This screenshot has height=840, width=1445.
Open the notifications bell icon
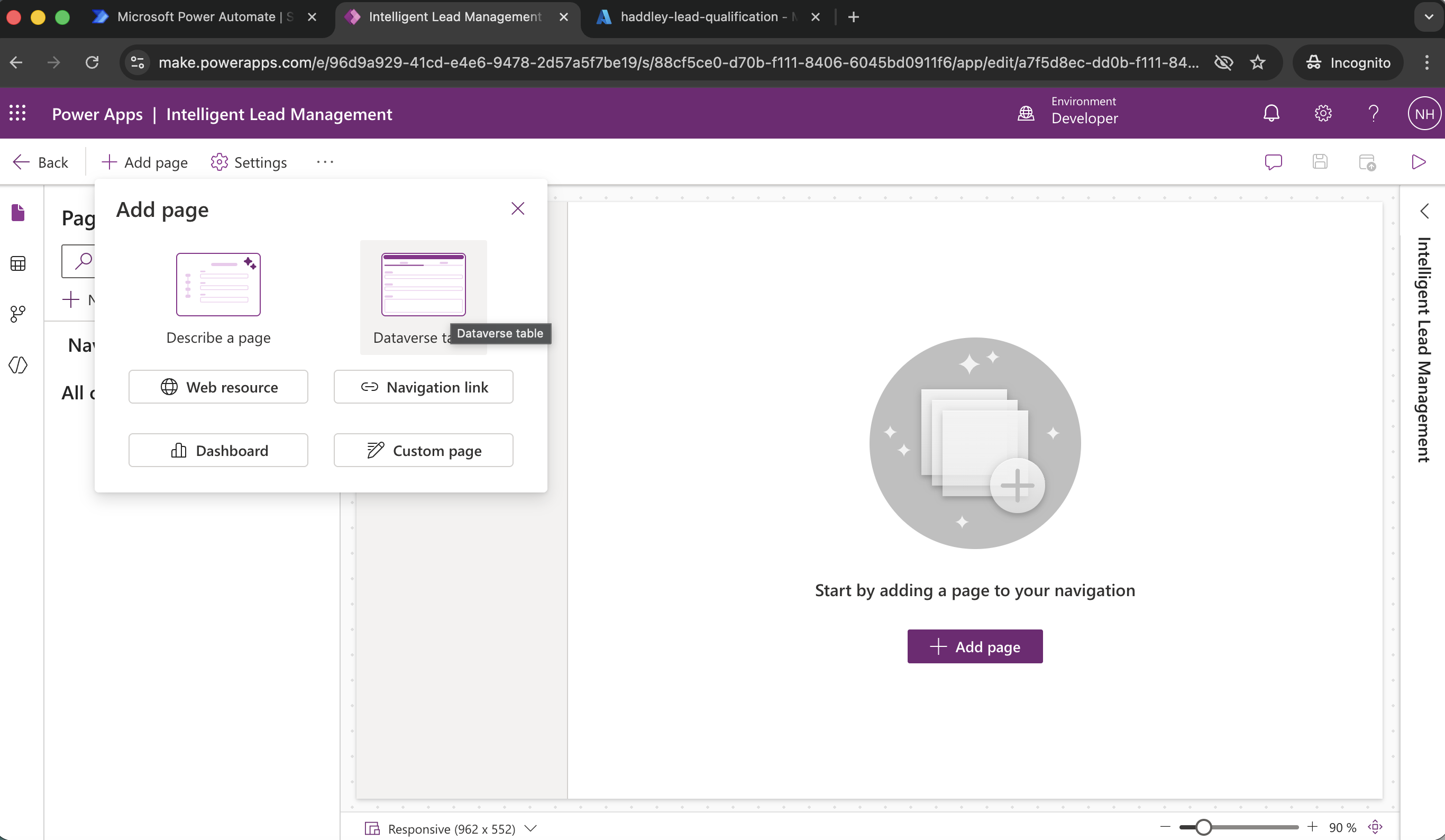pyautogui.click(x=1272, y=114)
